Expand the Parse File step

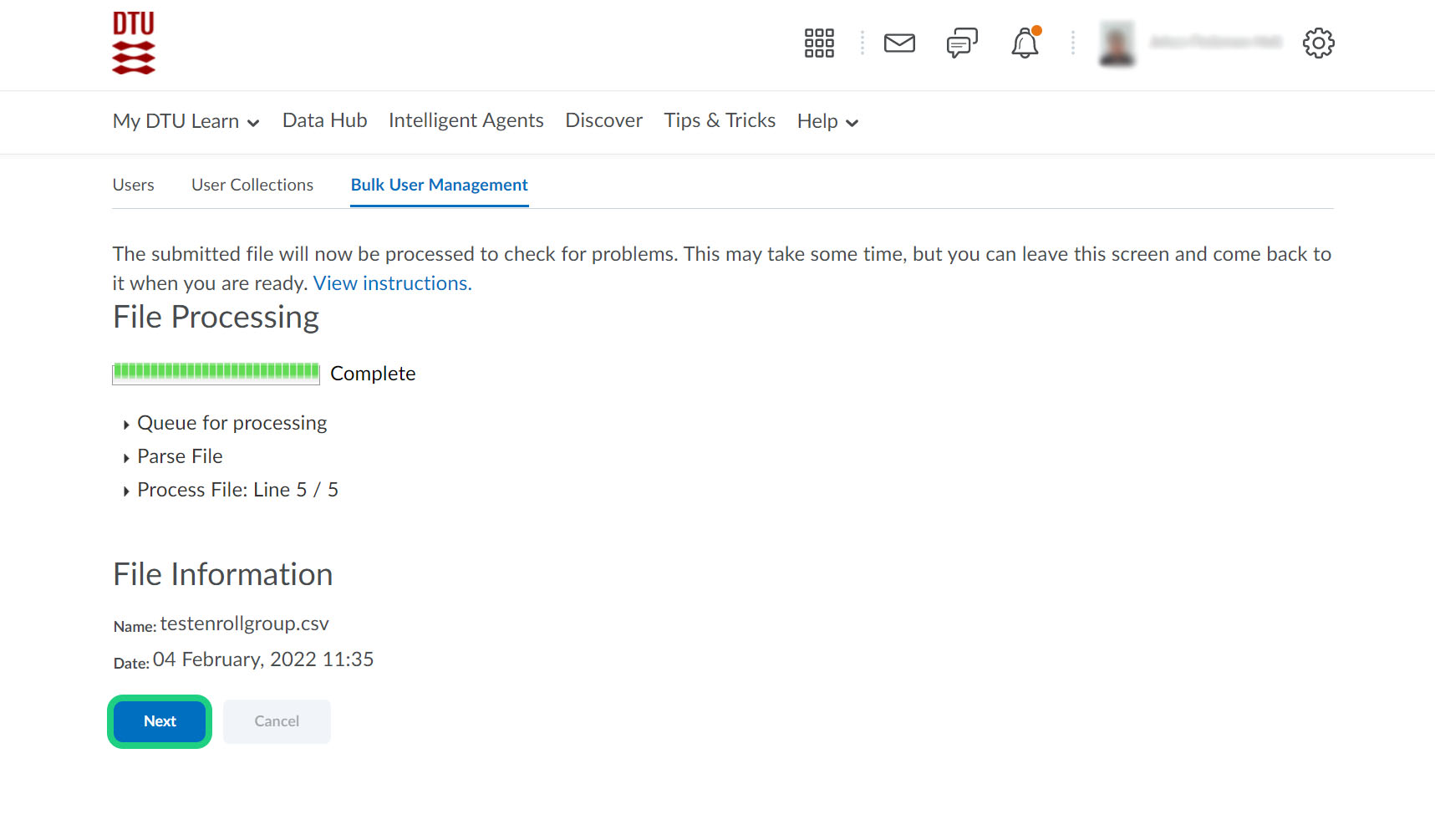(179, 456)
